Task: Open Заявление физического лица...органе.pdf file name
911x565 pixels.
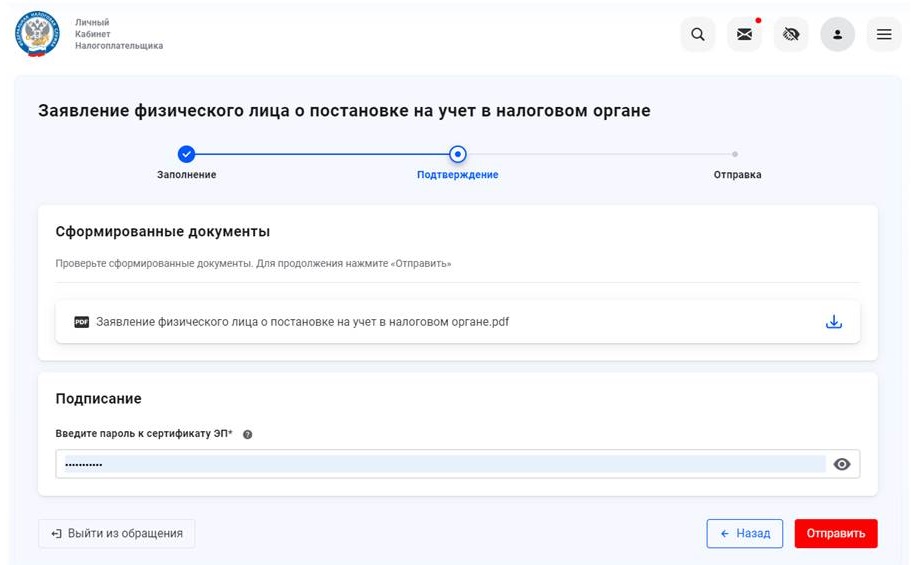Action: (x=302, y=322)
